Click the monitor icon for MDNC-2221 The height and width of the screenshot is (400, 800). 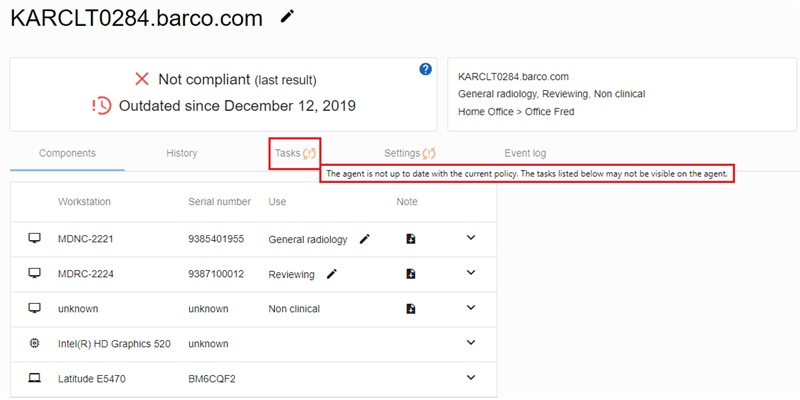coord(35,239)
